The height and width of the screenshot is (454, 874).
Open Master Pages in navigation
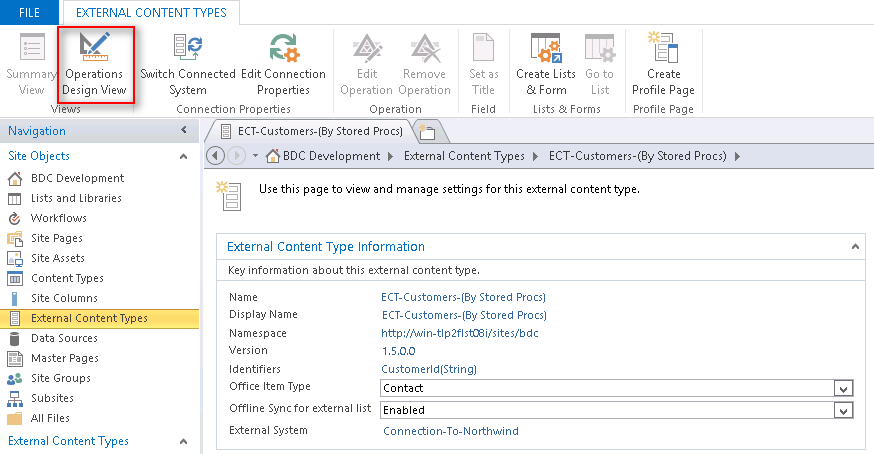tap(64, 358)
